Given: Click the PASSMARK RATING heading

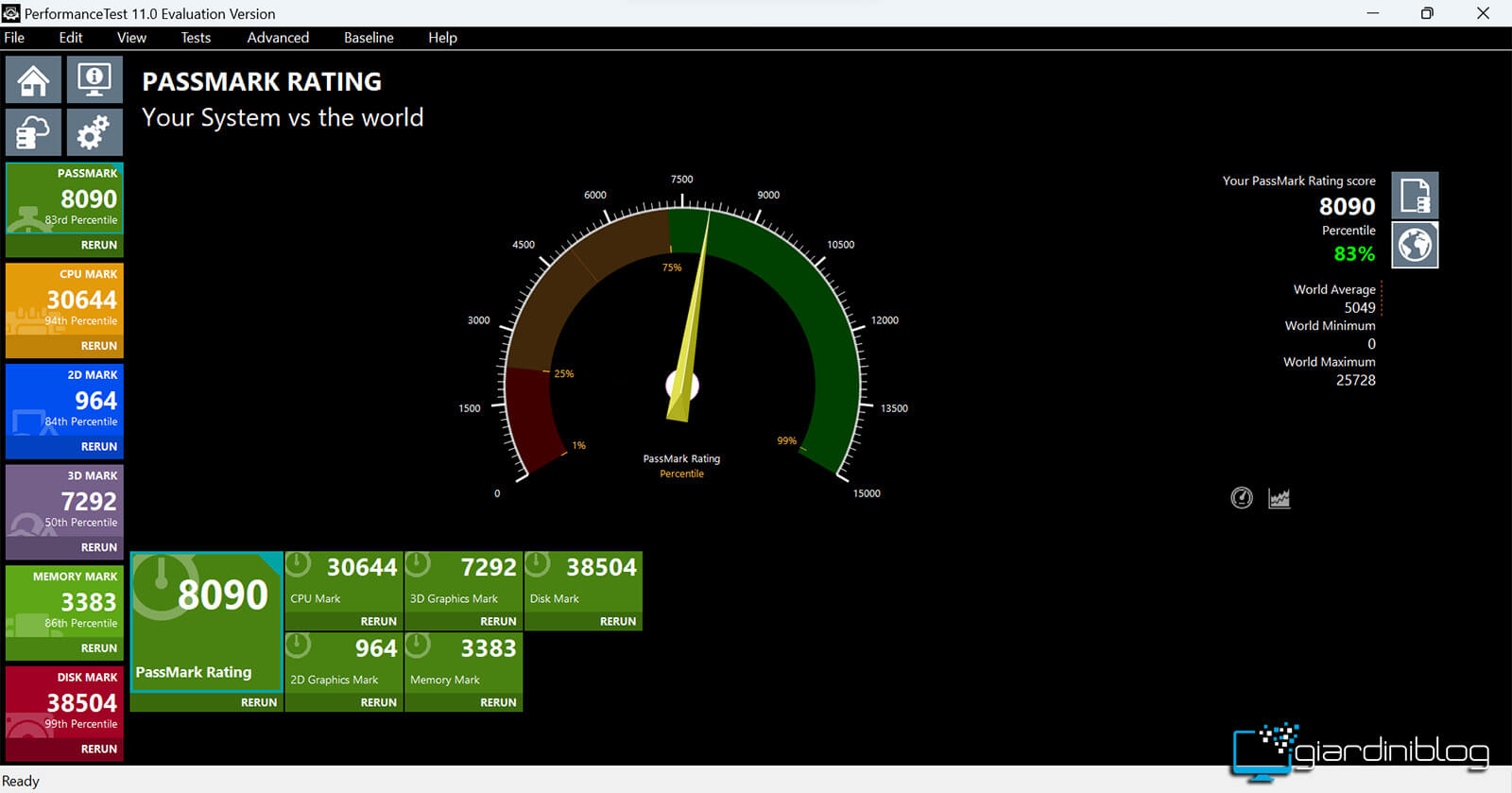Looking at the screenshot, I should point(262,81).
